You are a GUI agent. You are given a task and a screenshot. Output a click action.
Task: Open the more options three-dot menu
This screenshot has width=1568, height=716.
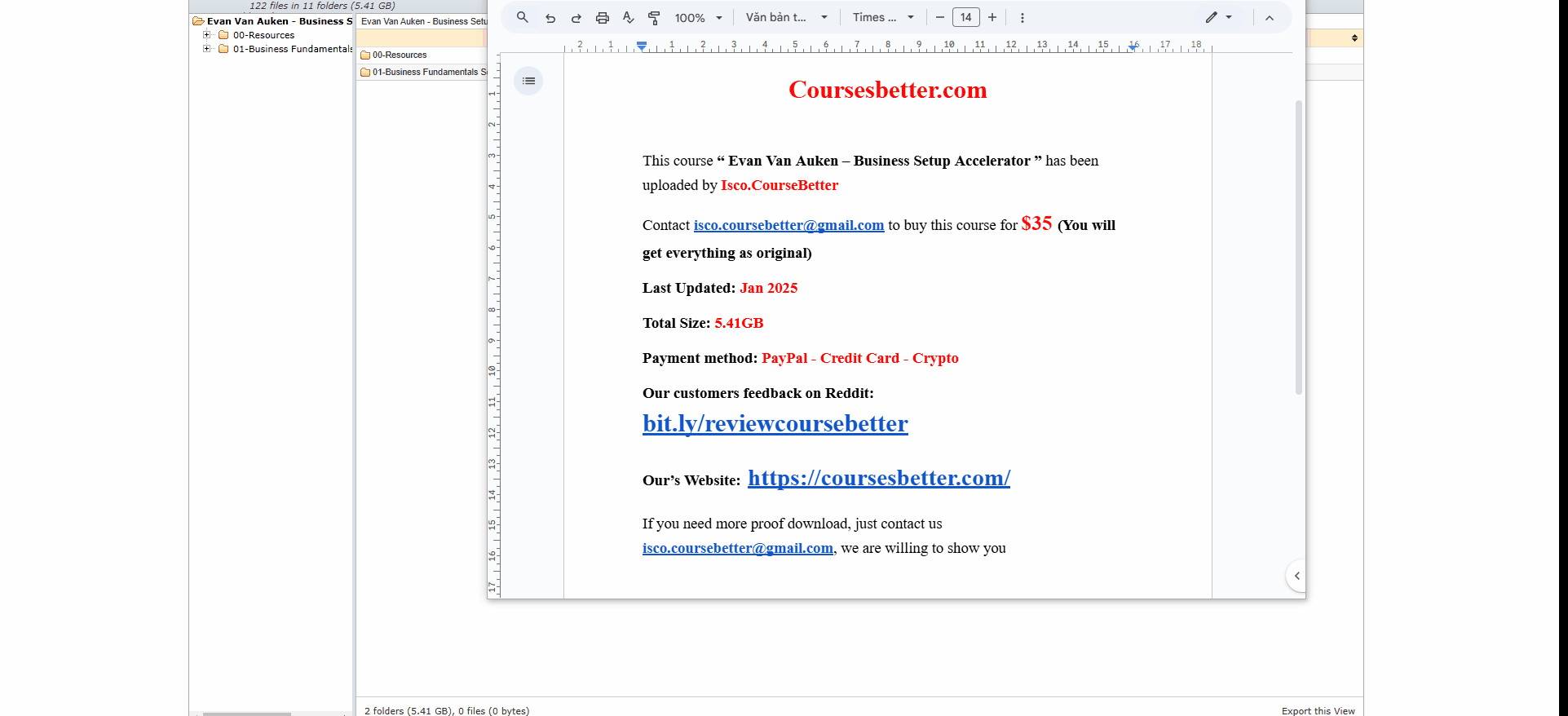tap(1023, 17)
